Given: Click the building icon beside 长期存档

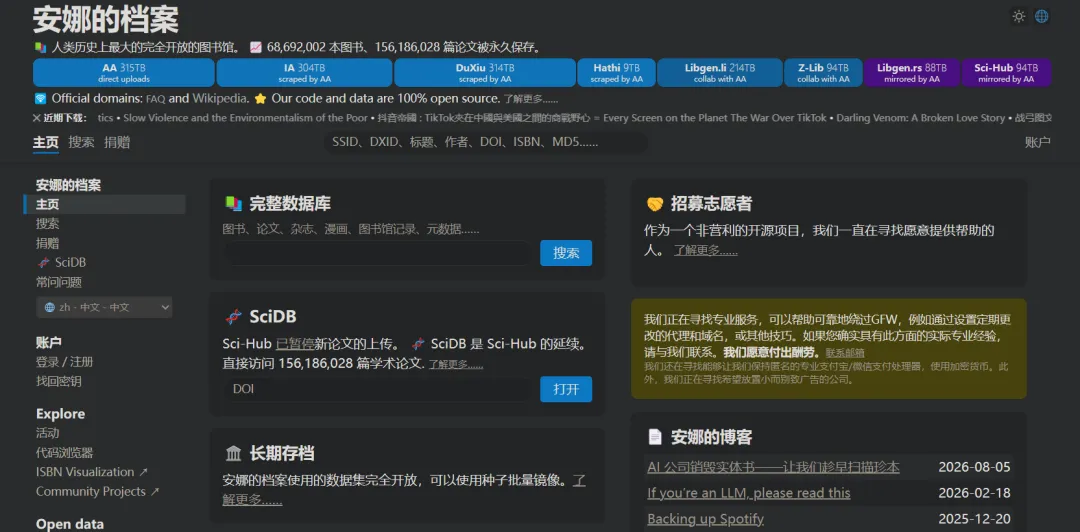Looking at the screenshot, I should click(x=233, y=453).
